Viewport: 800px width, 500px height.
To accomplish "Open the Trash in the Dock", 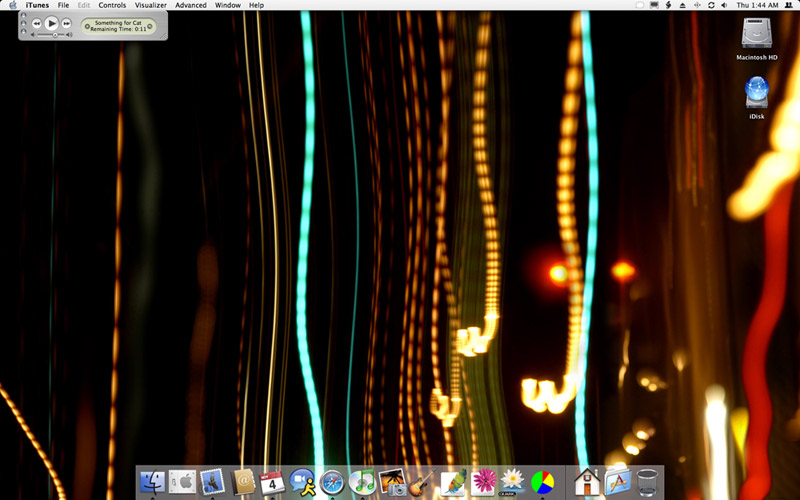I will (647, 482).
